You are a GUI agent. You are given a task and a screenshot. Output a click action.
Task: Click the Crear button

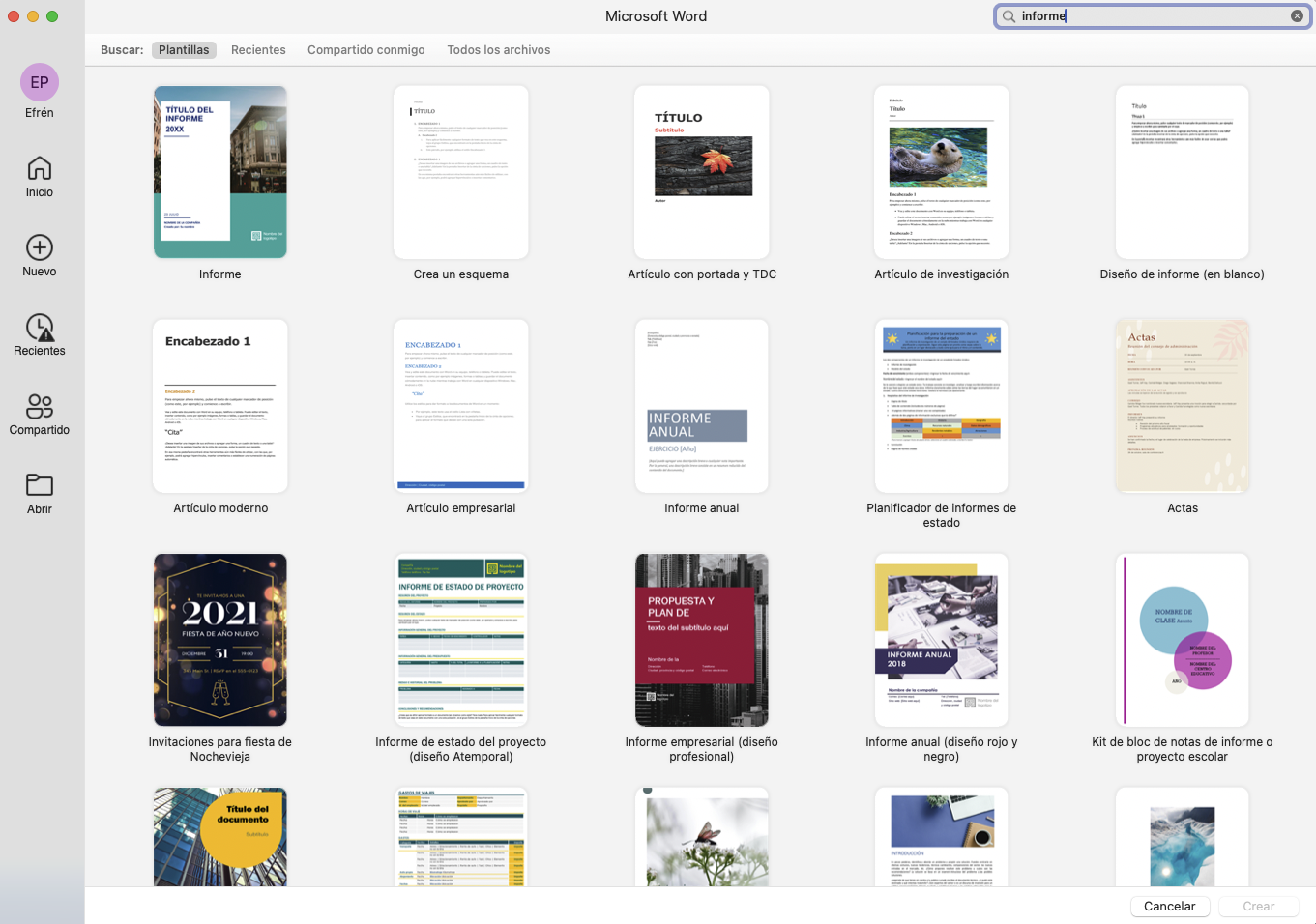coord(1258,906)
